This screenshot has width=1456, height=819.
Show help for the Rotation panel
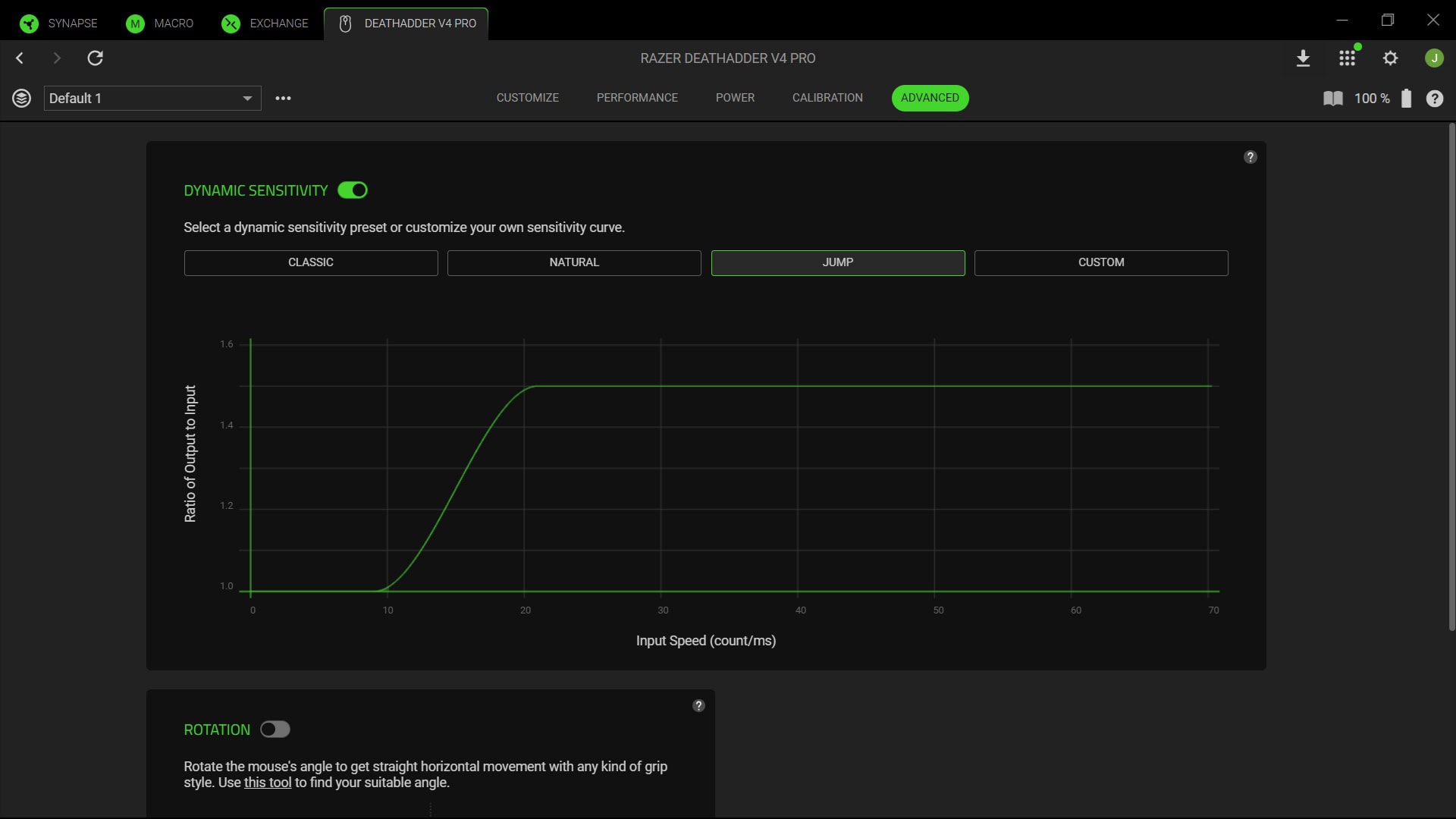point(698,705)
